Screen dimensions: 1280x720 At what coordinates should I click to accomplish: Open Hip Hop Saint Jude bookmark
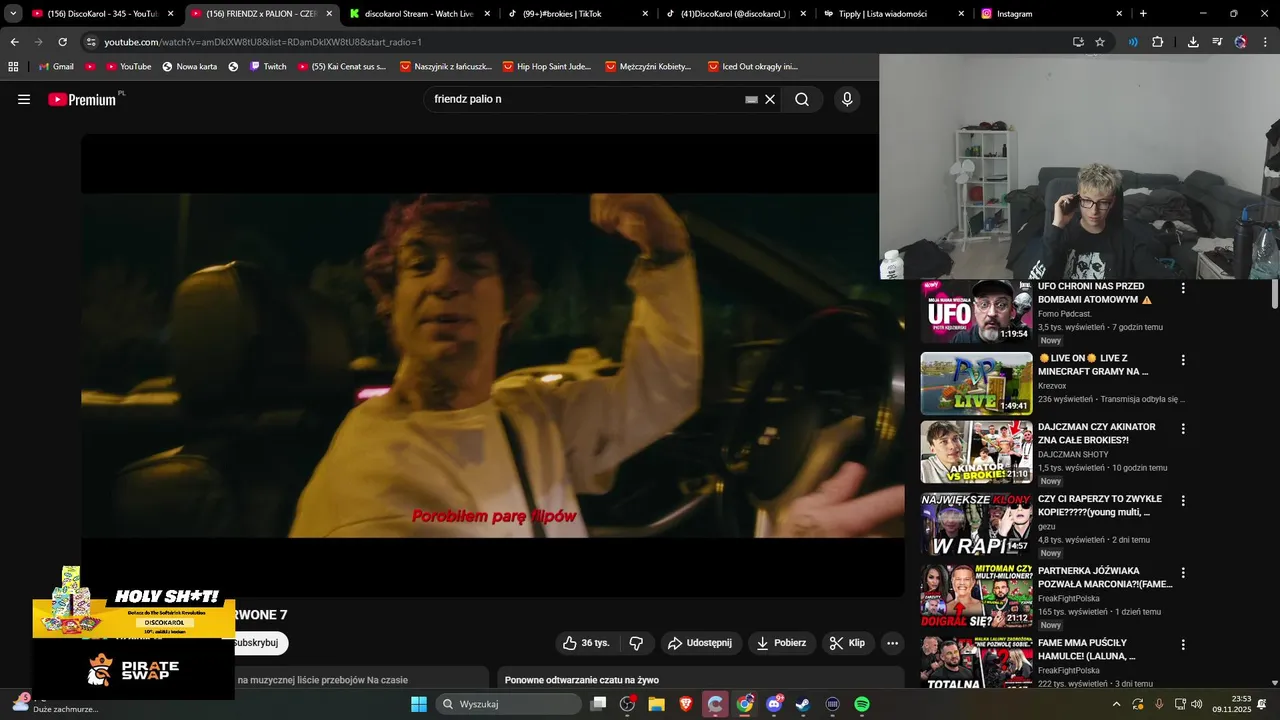(546, 67)
